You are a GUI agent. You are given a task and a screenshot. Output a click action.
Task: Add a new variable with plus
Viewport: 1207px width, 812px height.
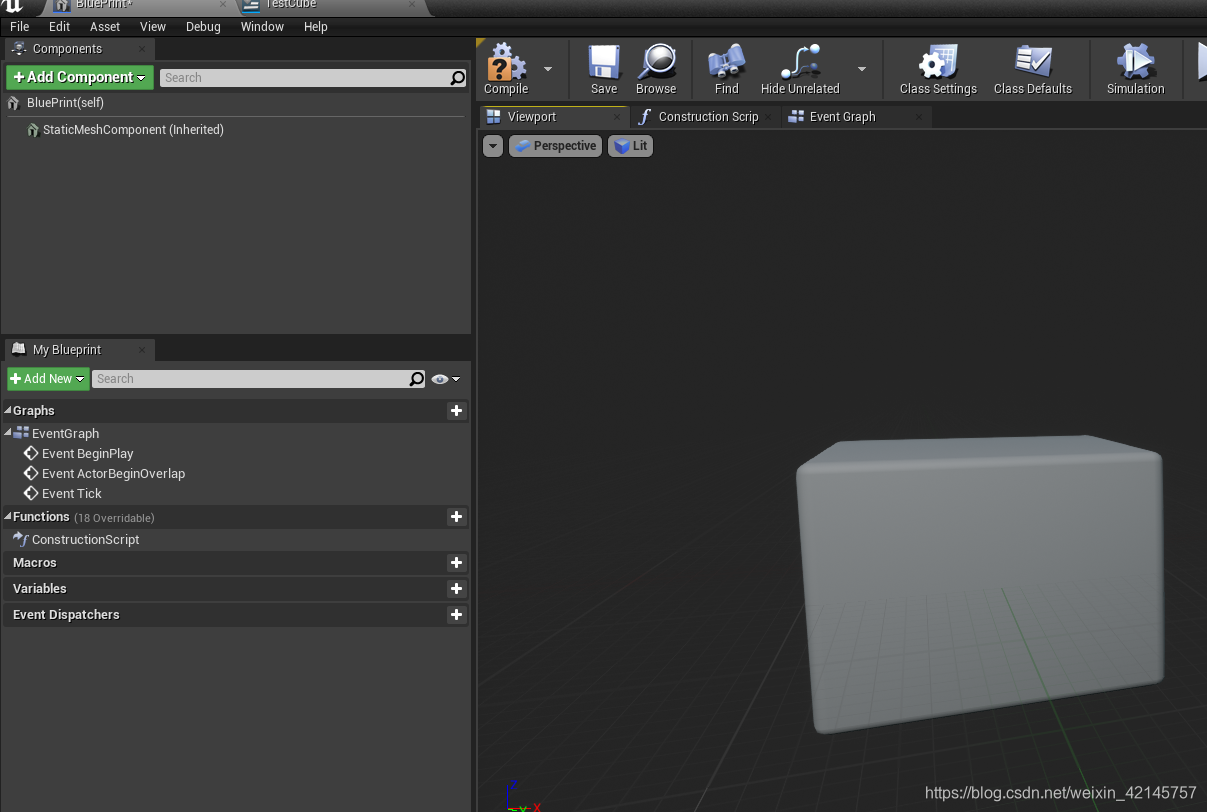click(457, 589)
